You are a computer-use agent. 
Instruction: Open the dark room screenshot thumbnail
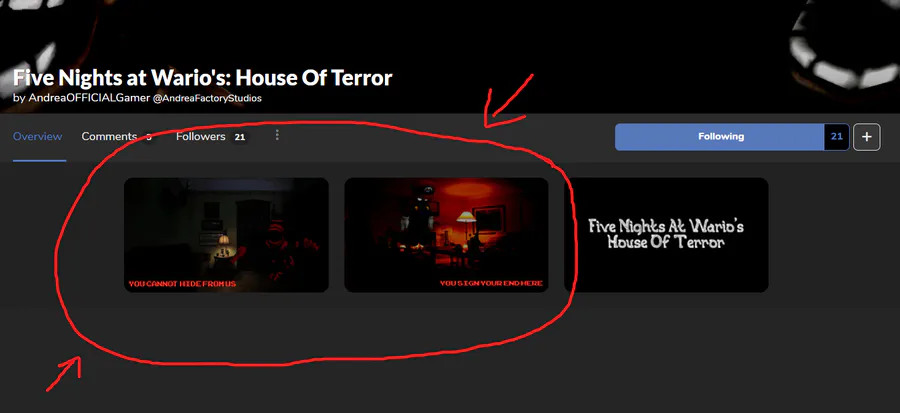click(226, 235)
